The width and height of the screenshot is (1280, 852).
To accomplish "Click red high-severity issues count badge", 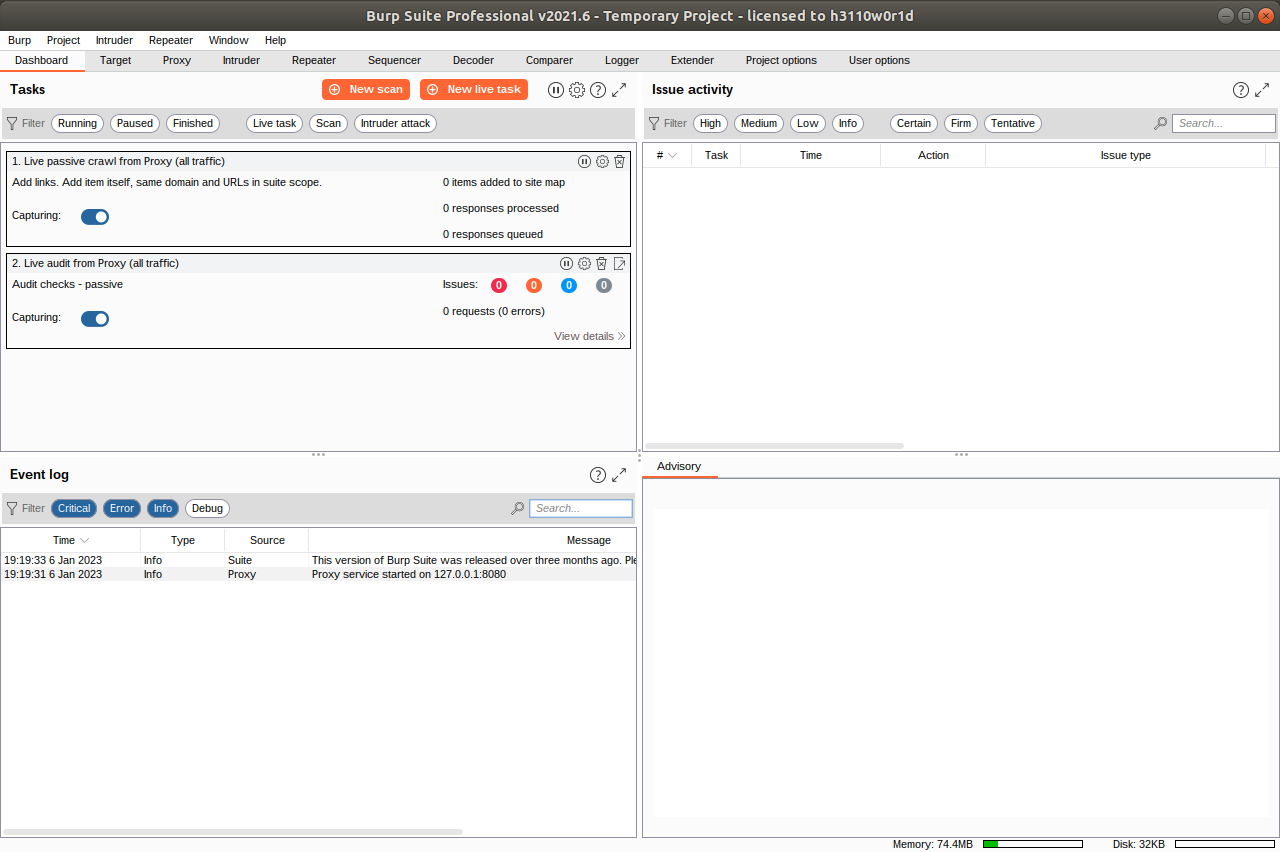I will pyautogui.click(x=499, y=285).
